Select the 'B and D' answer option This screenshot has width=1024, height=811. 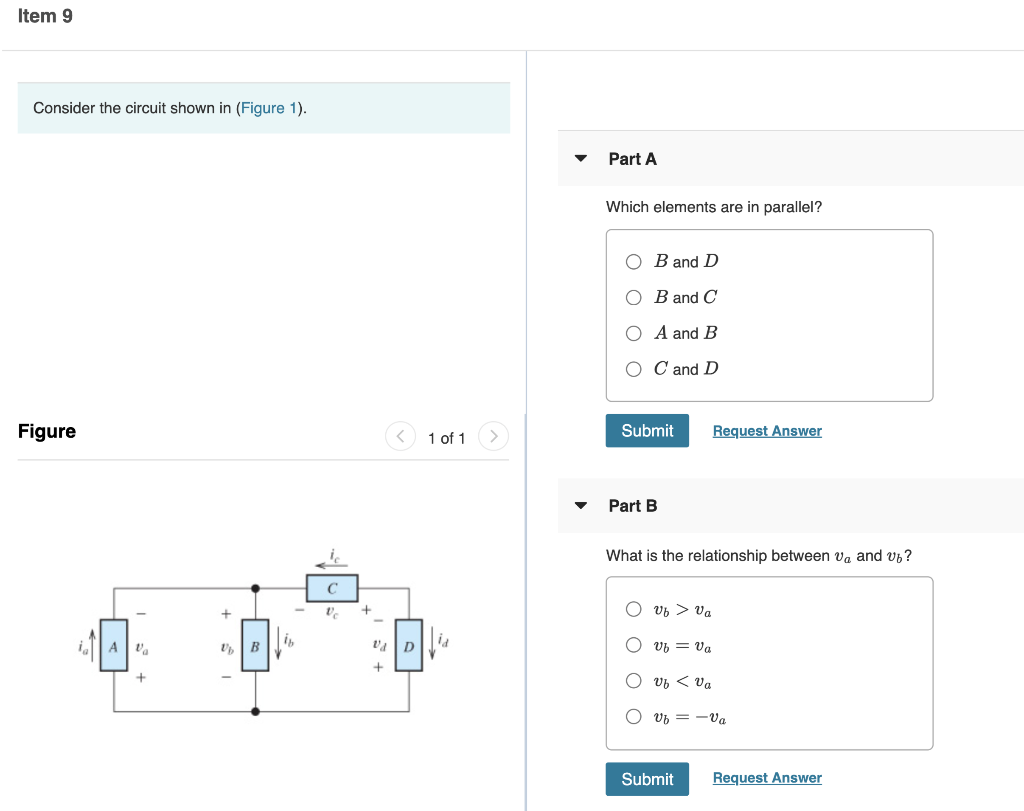point(633,261)
